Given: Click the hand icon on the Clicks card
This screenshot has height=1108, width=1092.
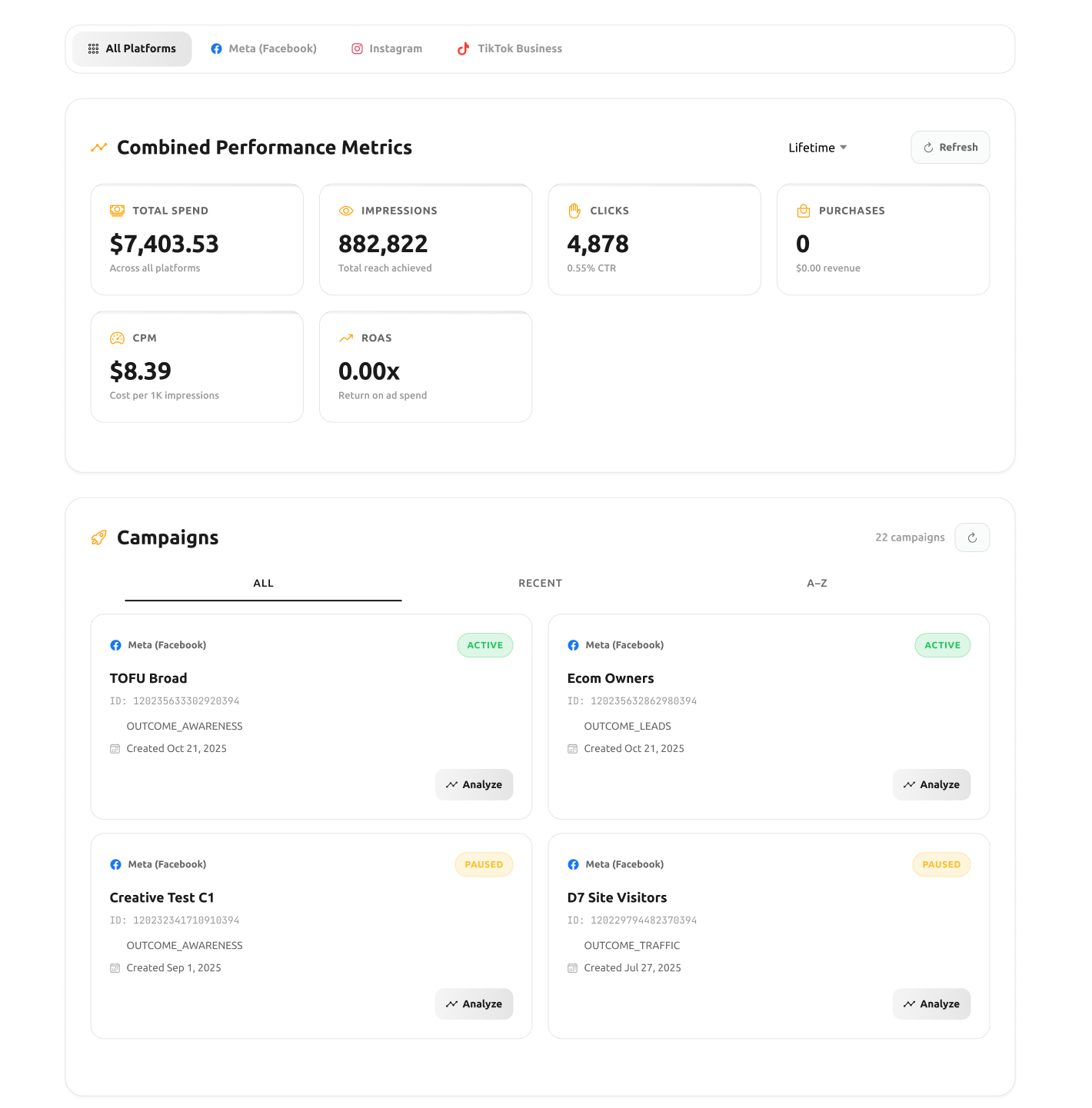Looking at the screenshot, I should tap(574, 210).
